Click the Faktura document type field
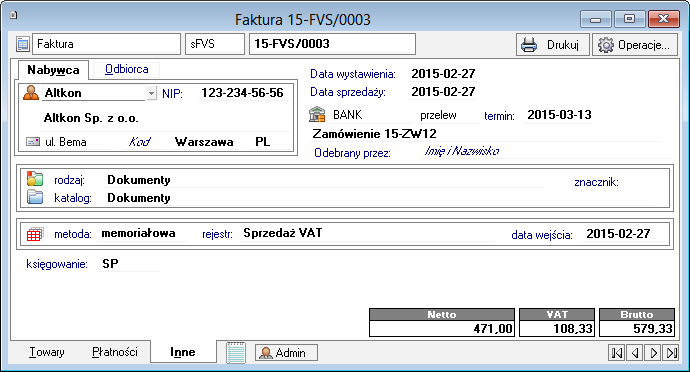 pos(106,44)
